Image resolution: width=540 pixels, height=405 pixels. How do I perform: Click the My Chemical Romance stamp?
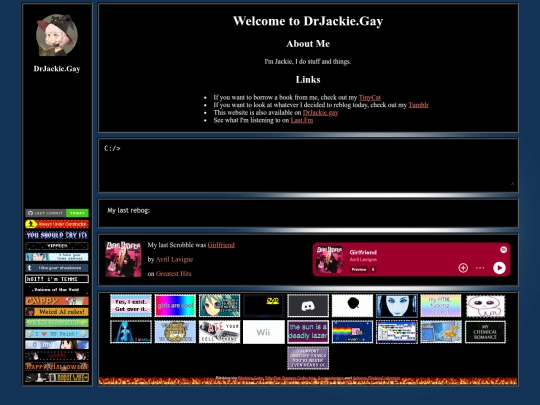coord(485,332)
